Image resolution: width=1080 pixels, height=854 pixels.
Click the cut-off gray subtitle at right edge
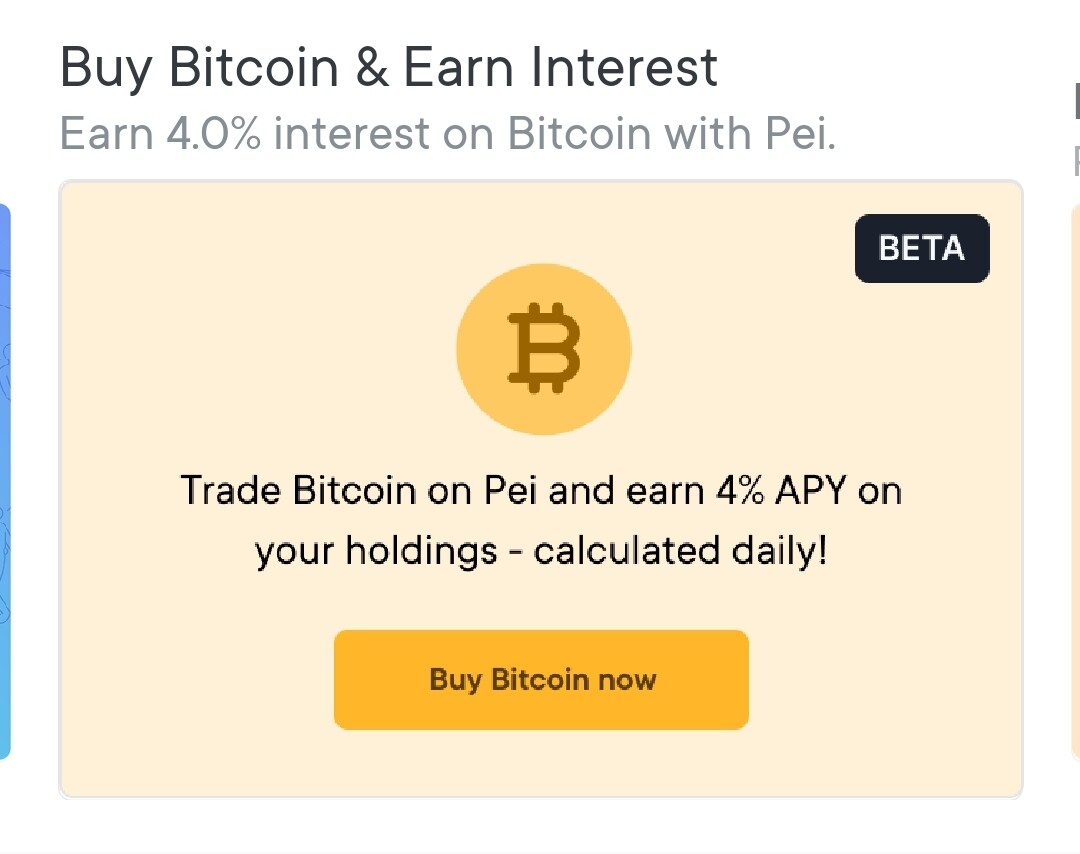[x=1077, y=162]
